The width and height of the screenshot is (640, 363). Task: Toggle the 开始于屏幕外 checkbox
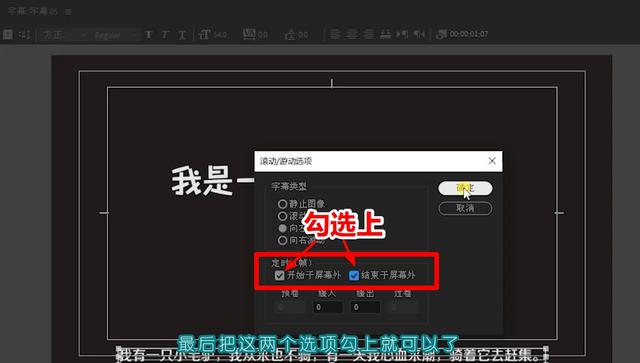coord(280,275)
